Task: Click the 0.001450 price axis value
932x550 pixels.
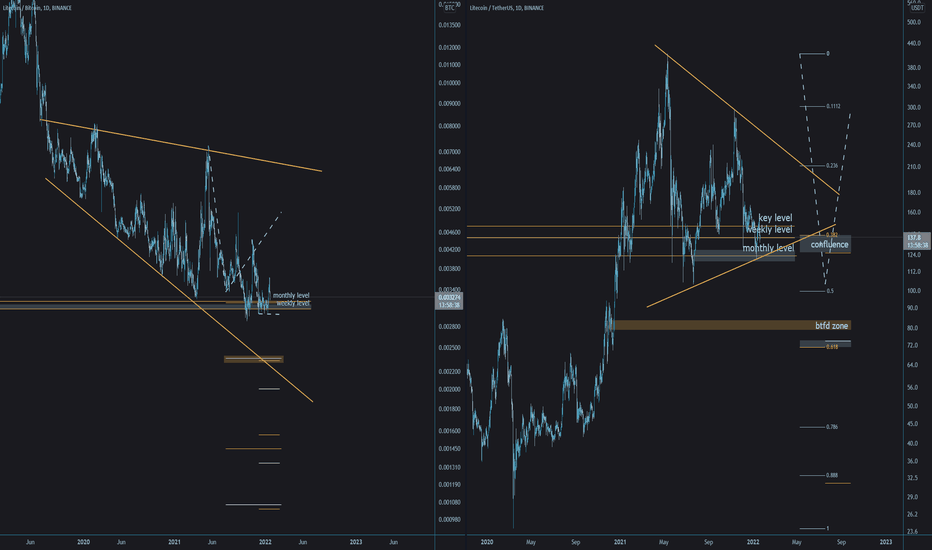Action: click(x=449, y=449)
